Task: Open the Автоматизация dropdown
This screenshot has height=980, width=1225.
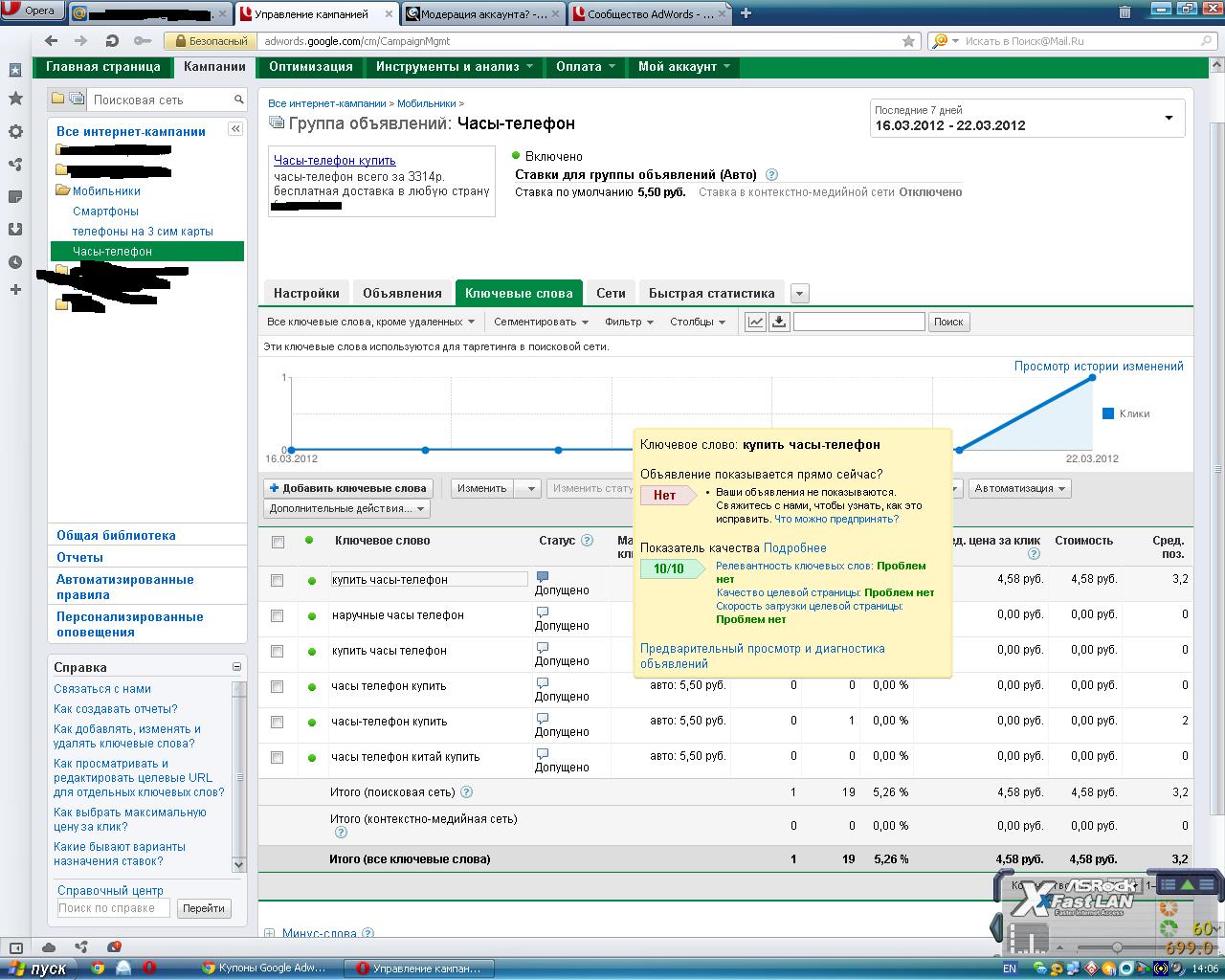Action: point(1019,488)
